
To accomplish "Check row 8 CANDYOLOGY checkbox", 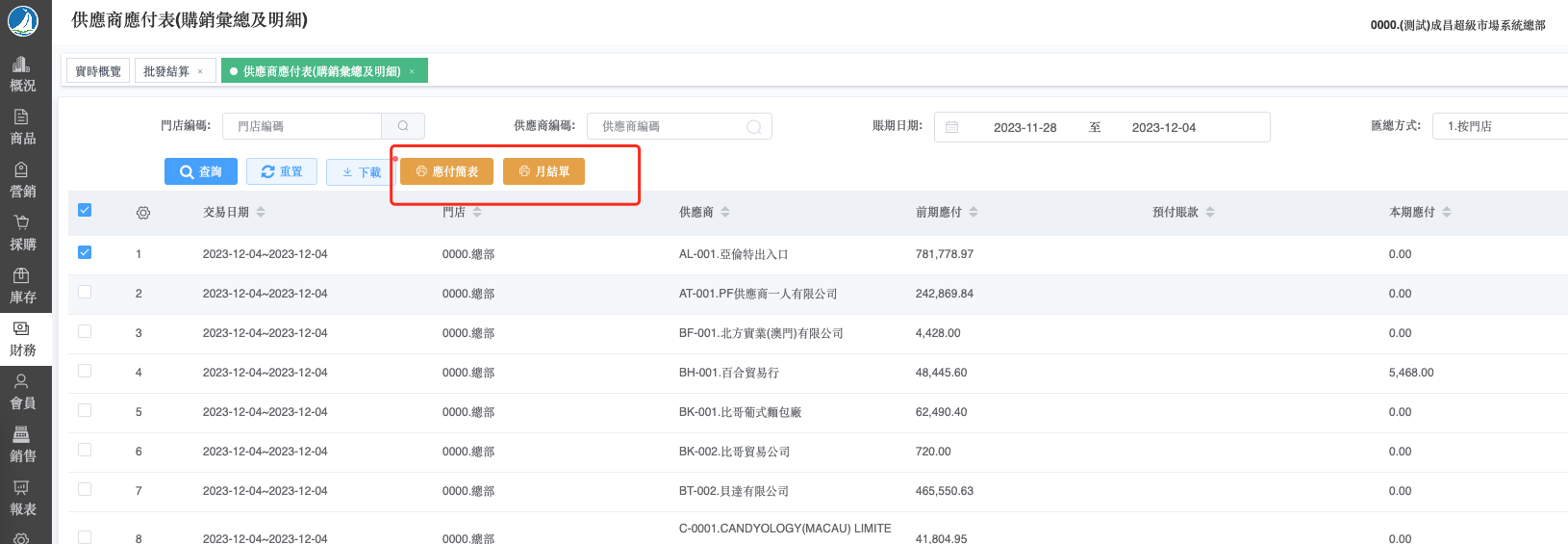I will [x=85, y=537].
